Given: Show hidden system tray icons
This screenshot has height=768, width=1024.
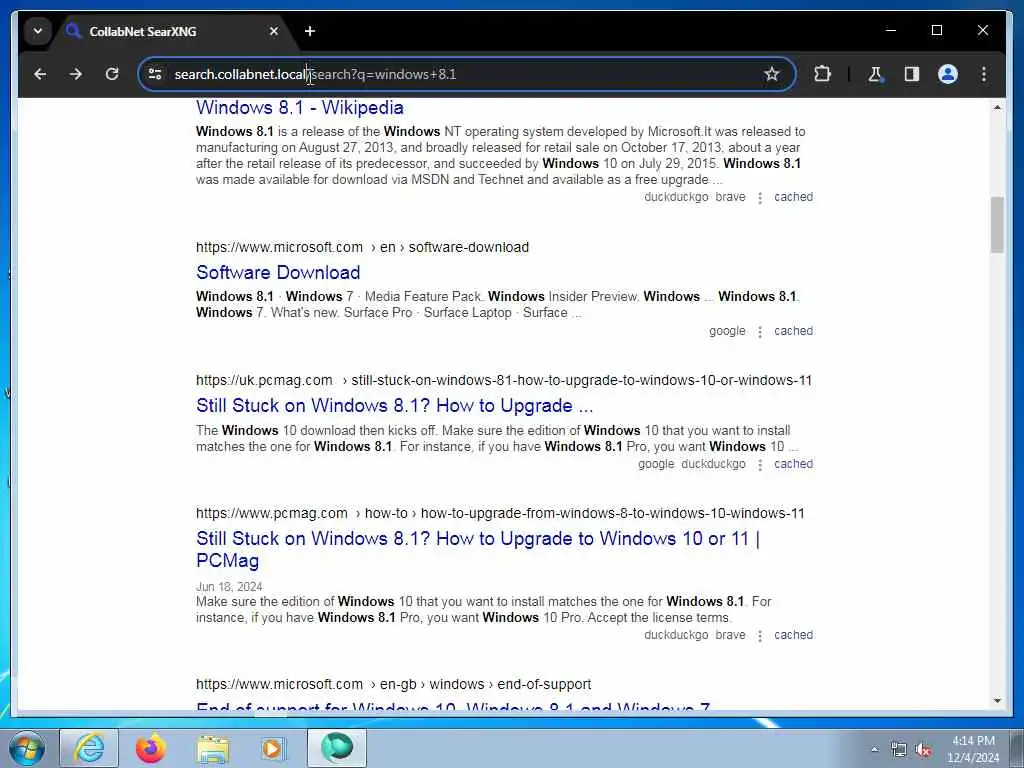Looking at the screenshot, I should pos(874,750).
